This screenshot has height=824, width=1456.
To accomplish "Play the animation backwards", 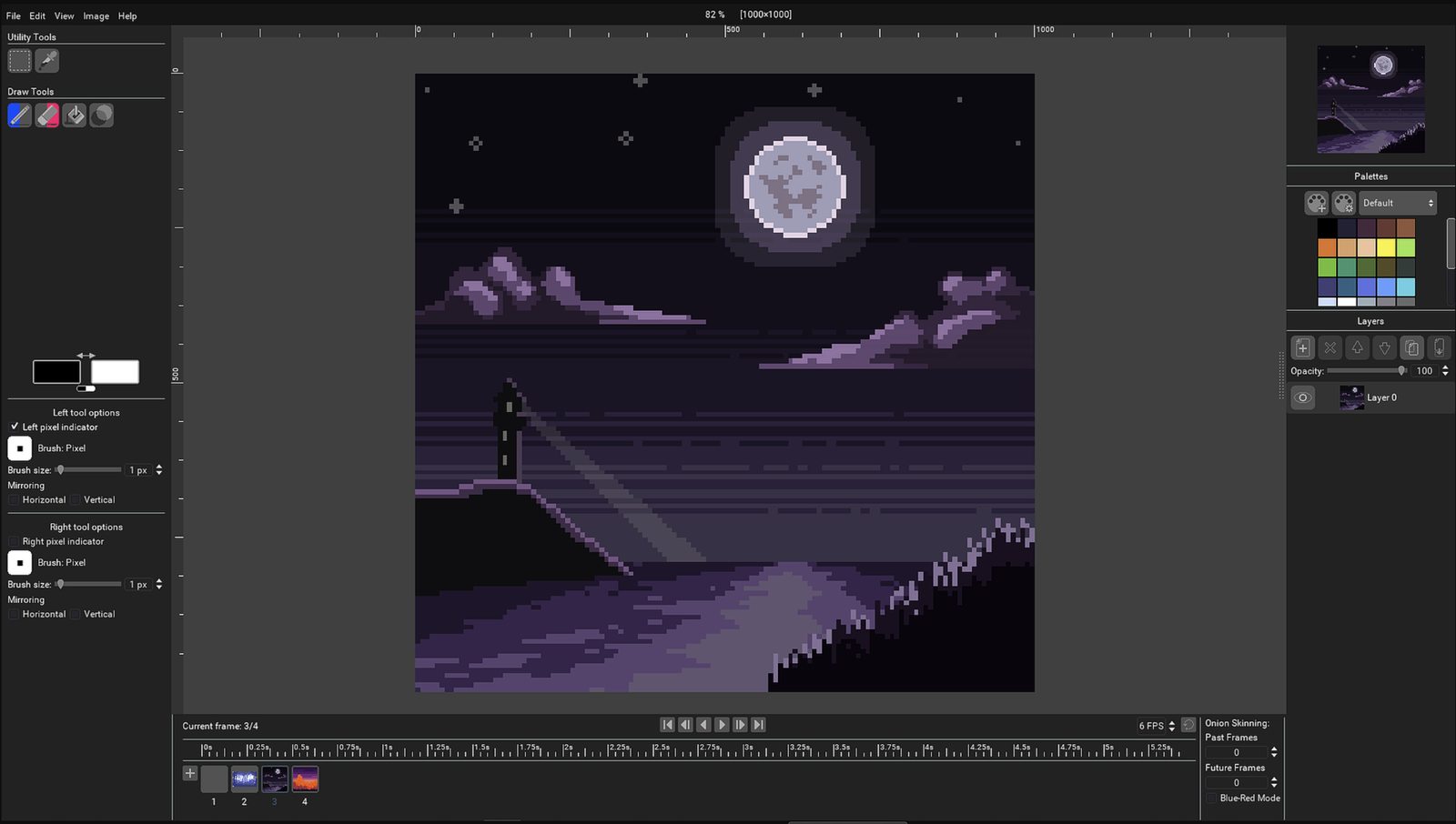I will 703,725.
